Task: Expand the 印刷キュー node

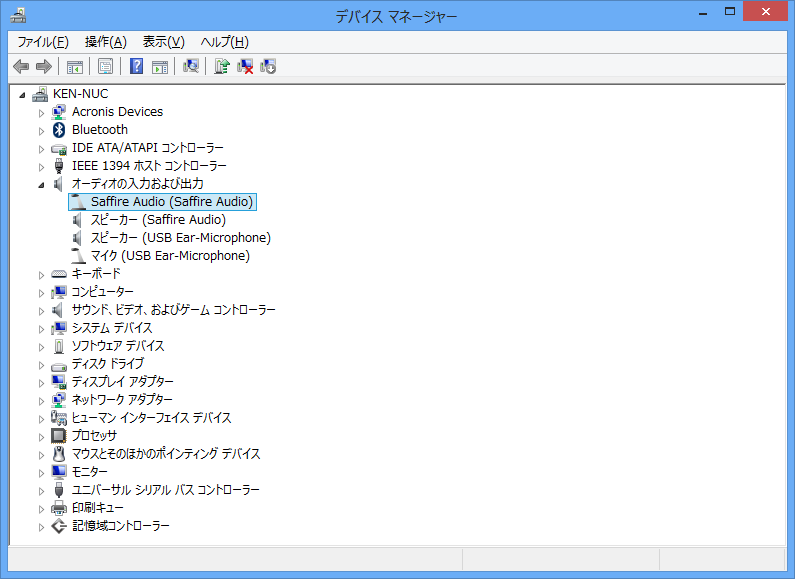Action: click(x=42, y=509)
